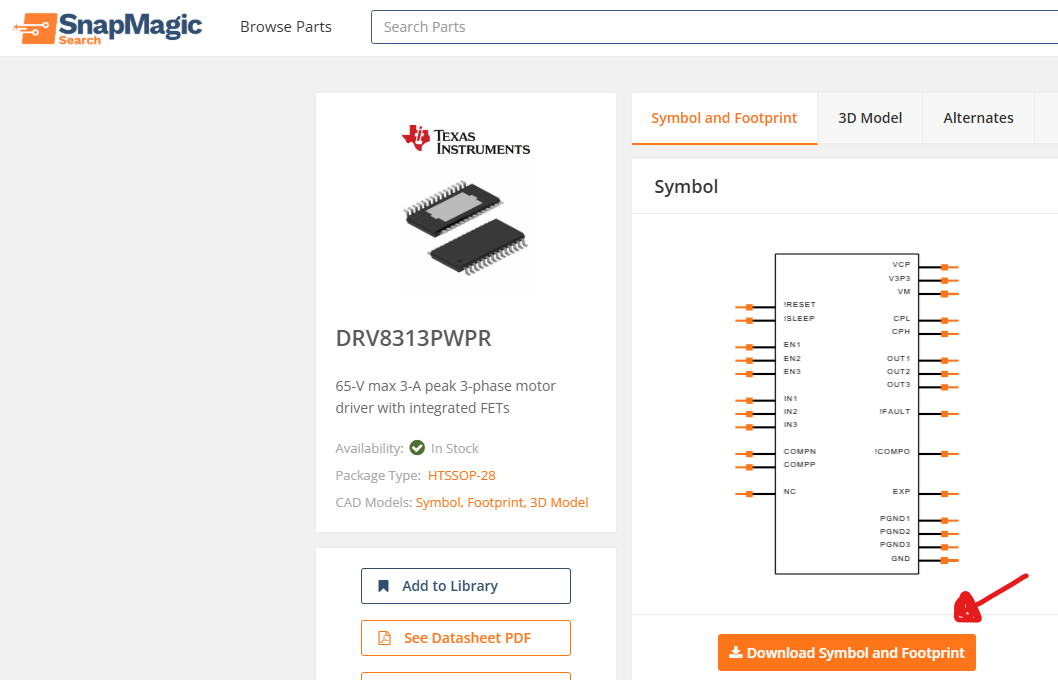Click the VCP pin label in the symbol

click(901, 264)
